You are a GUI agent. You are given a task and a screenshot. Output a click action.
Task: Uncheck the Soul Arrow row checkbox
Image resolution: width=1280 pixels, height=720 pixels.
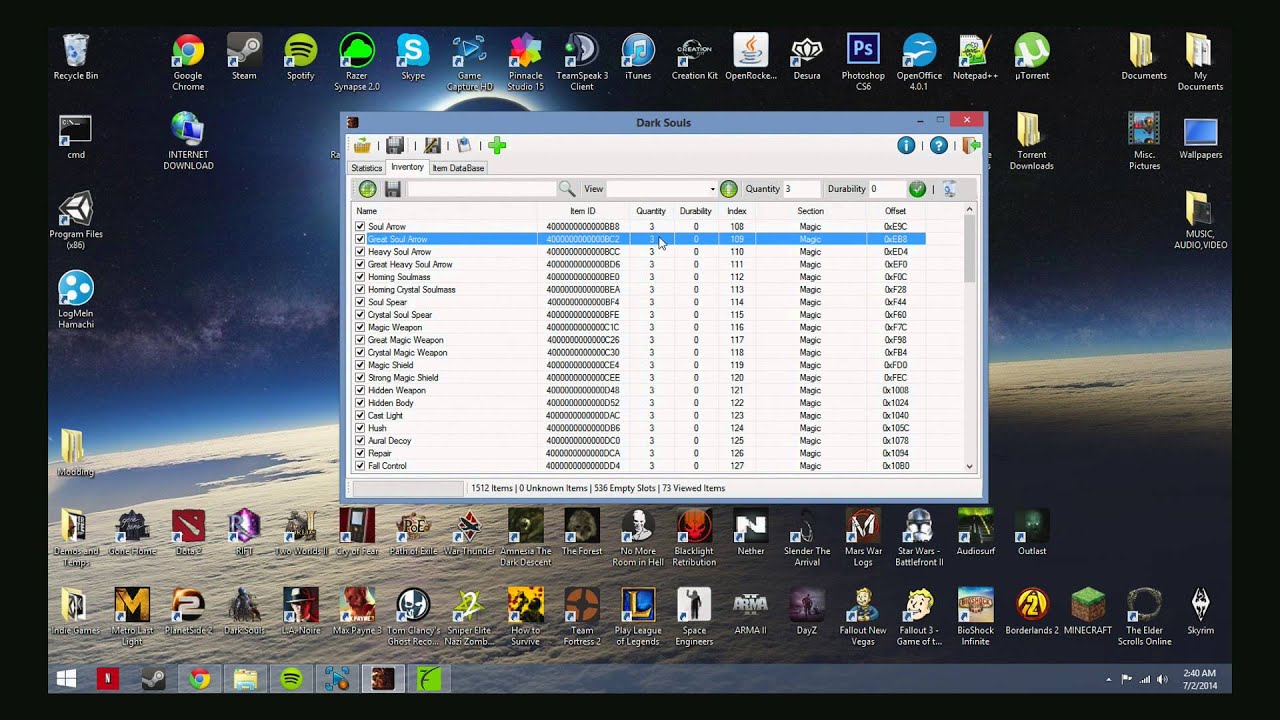360,227
